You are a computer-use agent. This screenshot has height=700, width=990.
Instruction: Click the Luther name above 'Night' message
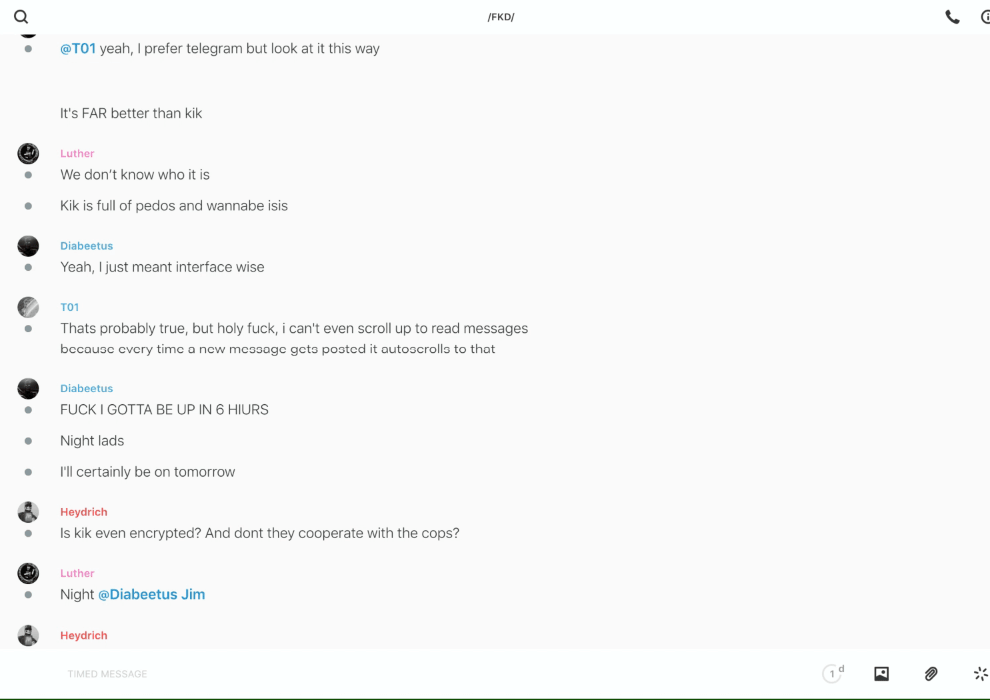(77, 573)
